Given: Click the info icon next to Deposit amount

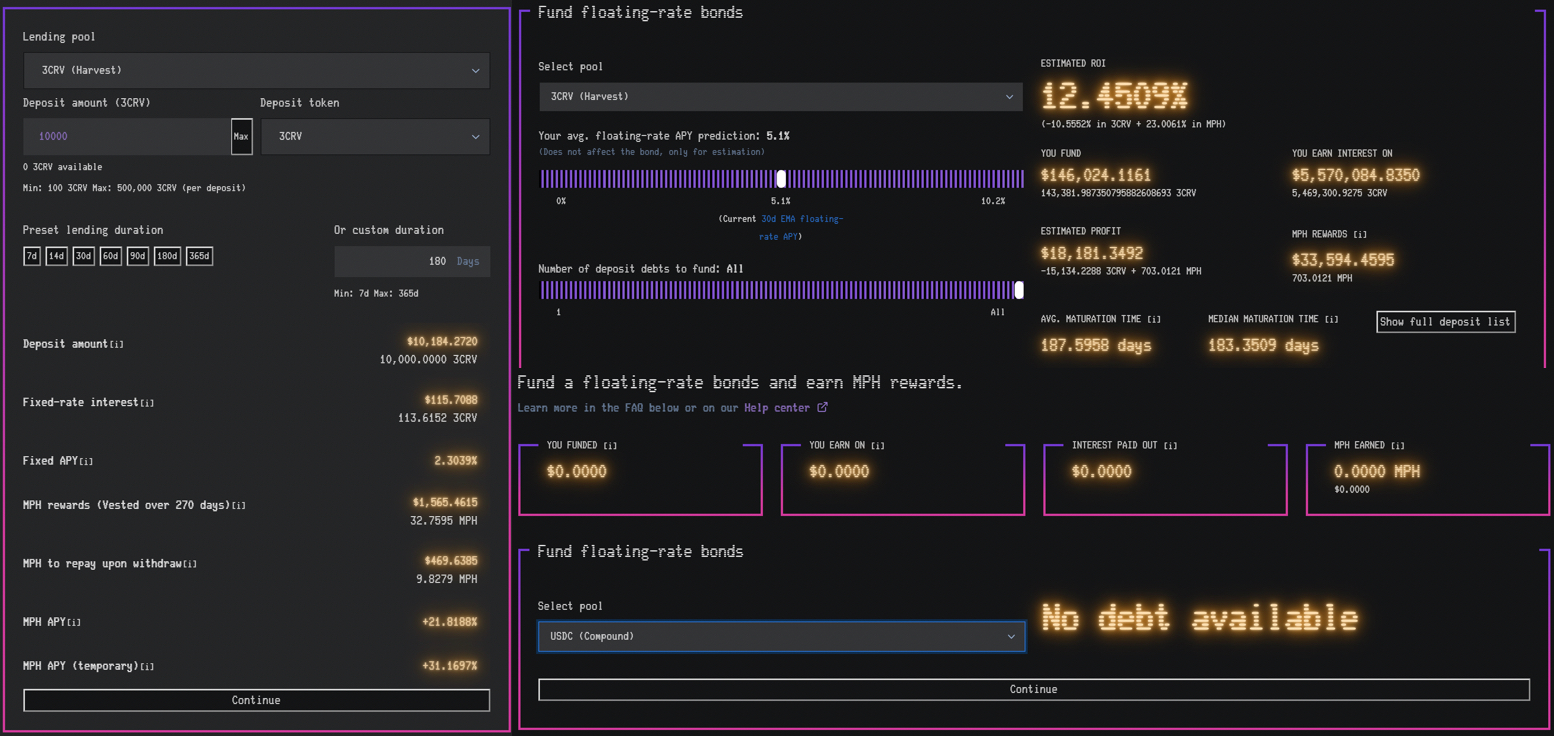Looking at the screenshot, I should (117, 345).
